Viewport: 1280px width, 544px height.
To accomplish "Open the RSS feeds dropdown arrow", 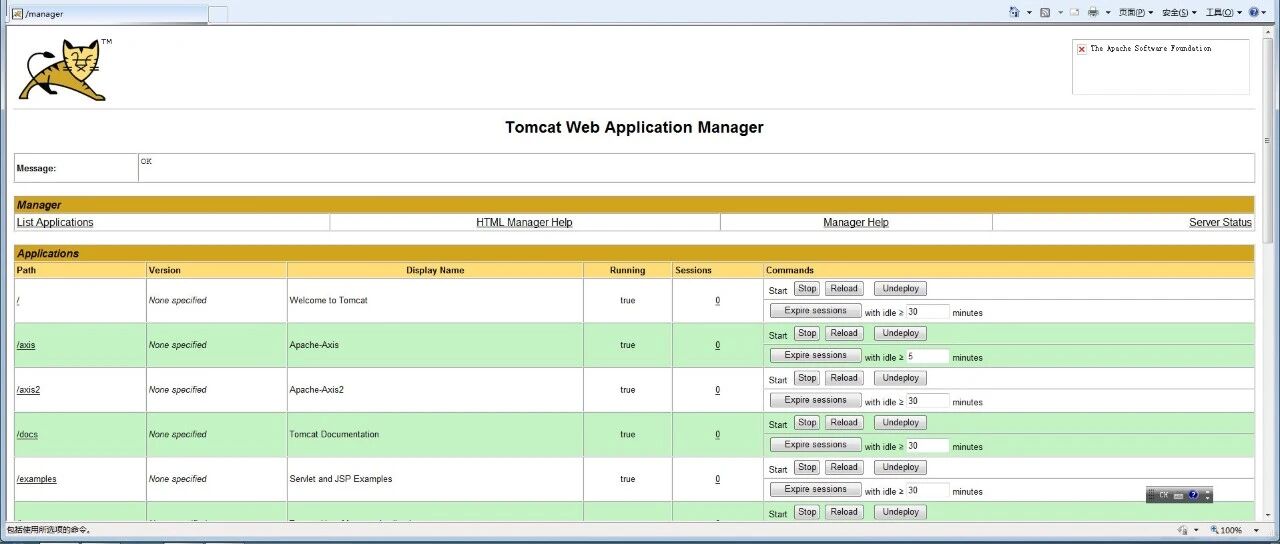I will (x=1059, y=13).
